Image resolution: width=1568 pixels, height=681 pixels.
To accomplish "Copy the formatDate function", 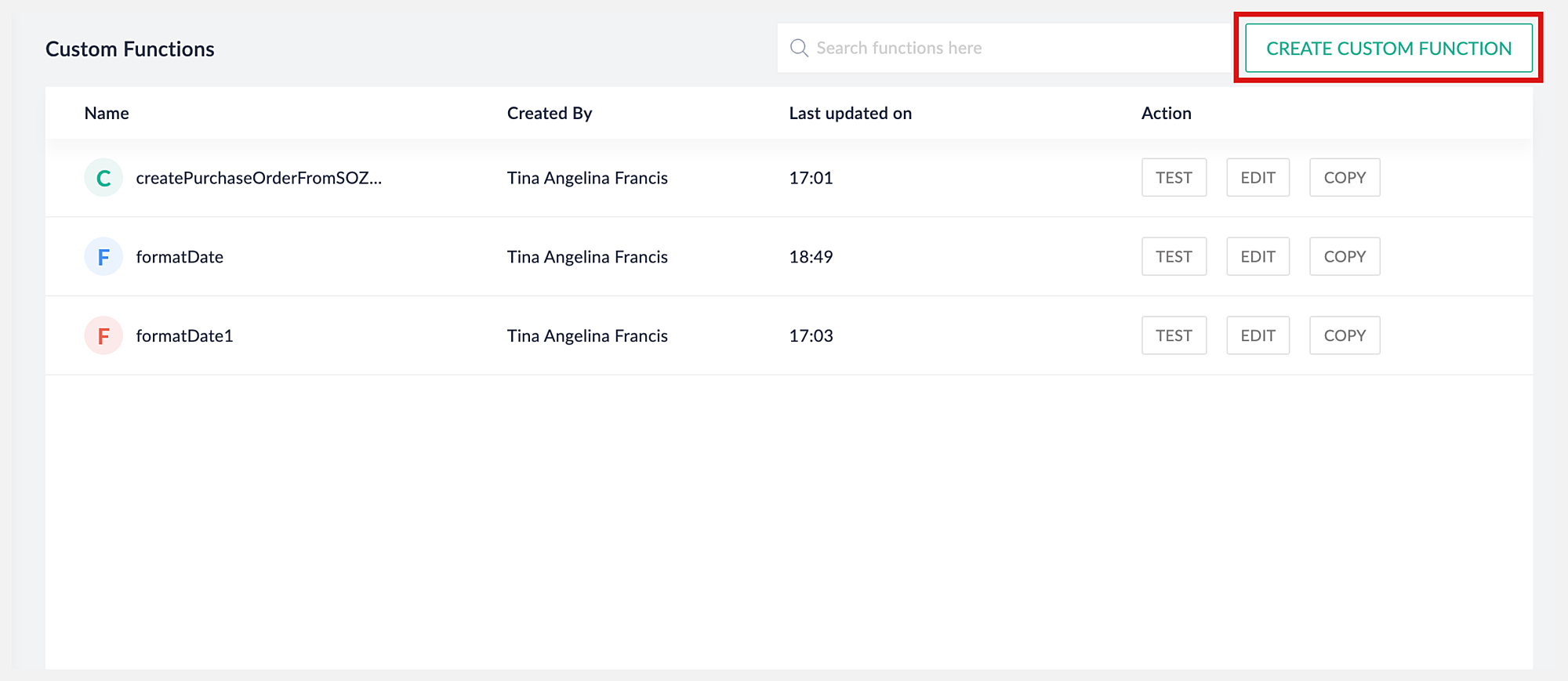I will point(1345,257).
